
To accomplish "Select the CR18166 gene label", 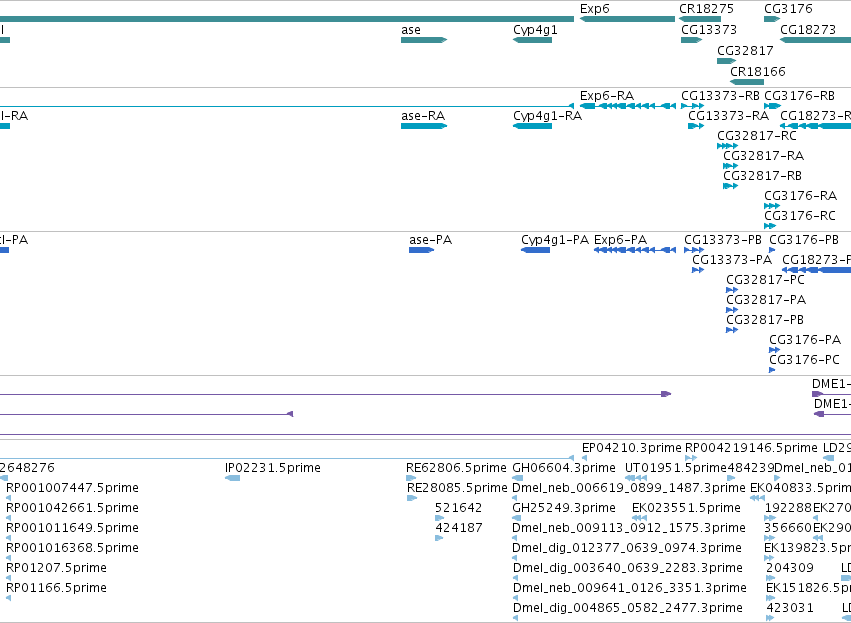I will click(x=758, y=72).
